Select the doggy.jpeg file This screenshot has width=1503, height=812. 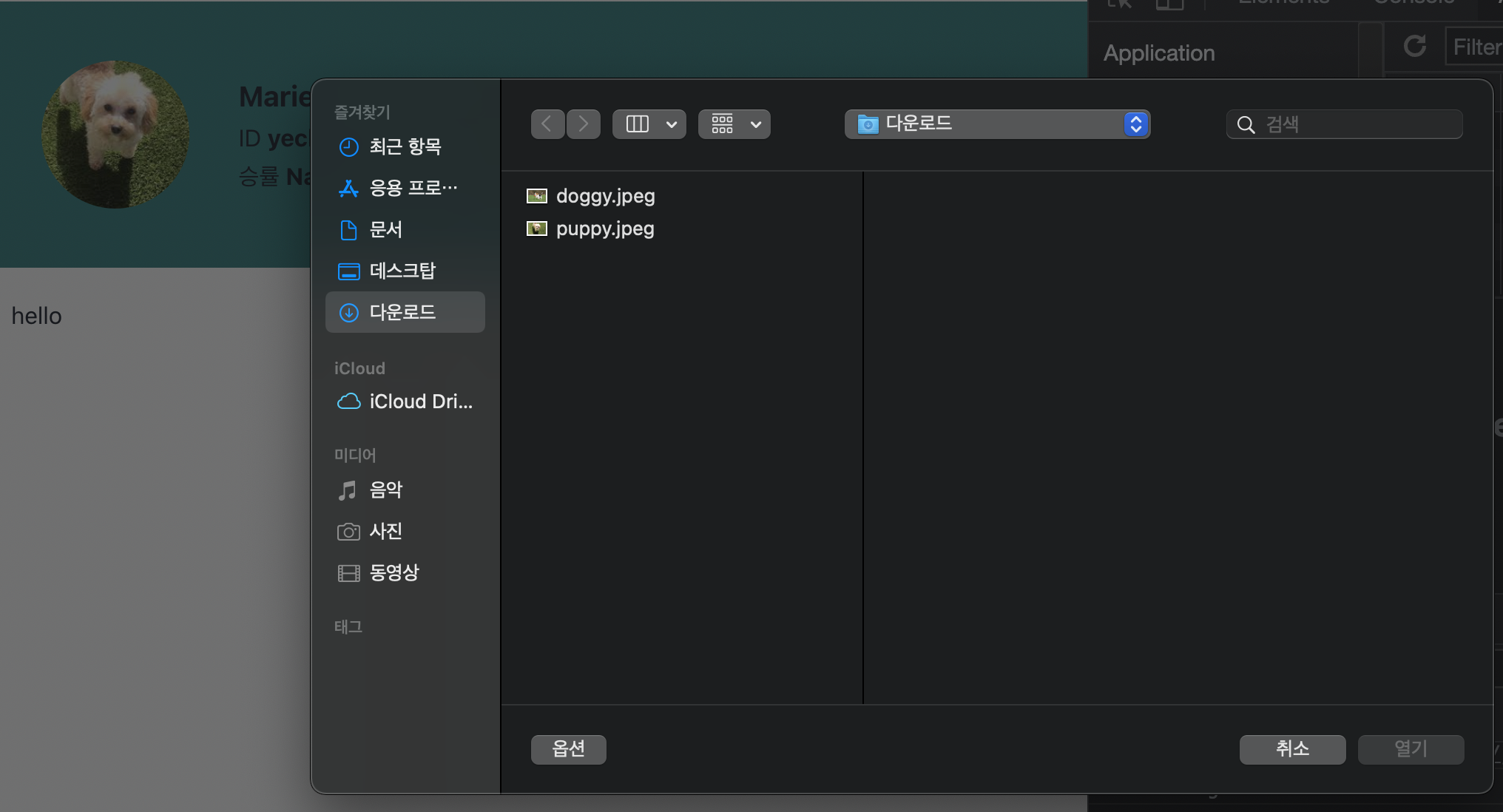pos(605,196)
